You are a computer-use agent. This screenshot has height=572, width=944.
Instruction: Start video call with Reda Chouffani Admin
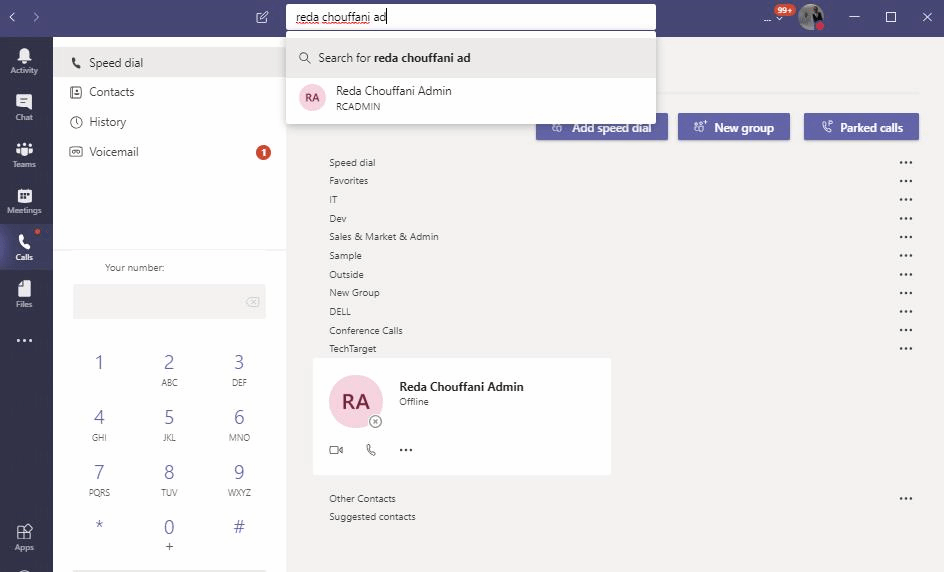pos(336,450)
